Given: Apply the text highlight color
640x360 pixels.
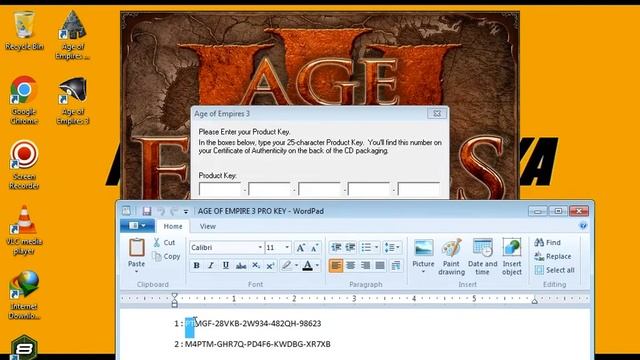Looking at the screenshot, I should click(287, 266).
